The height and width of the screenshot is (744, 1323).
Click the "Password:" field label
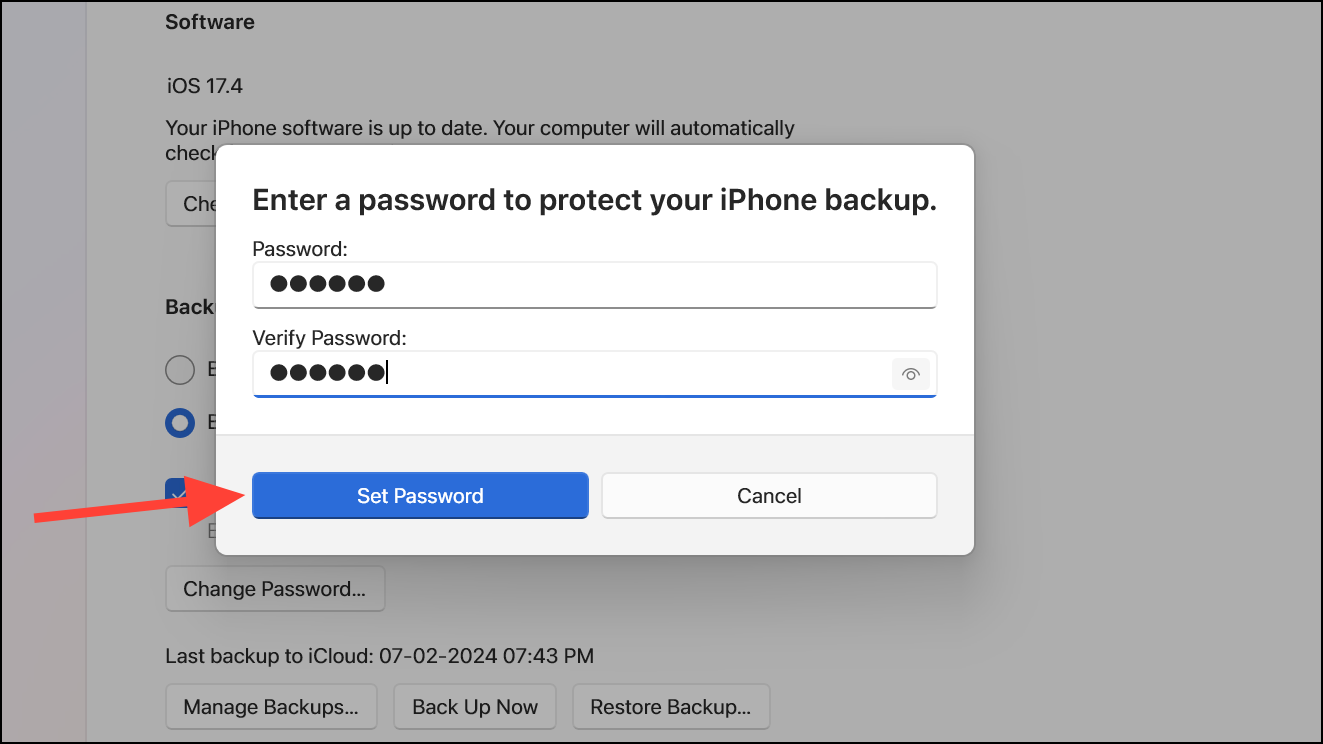[x=300, y=249]
